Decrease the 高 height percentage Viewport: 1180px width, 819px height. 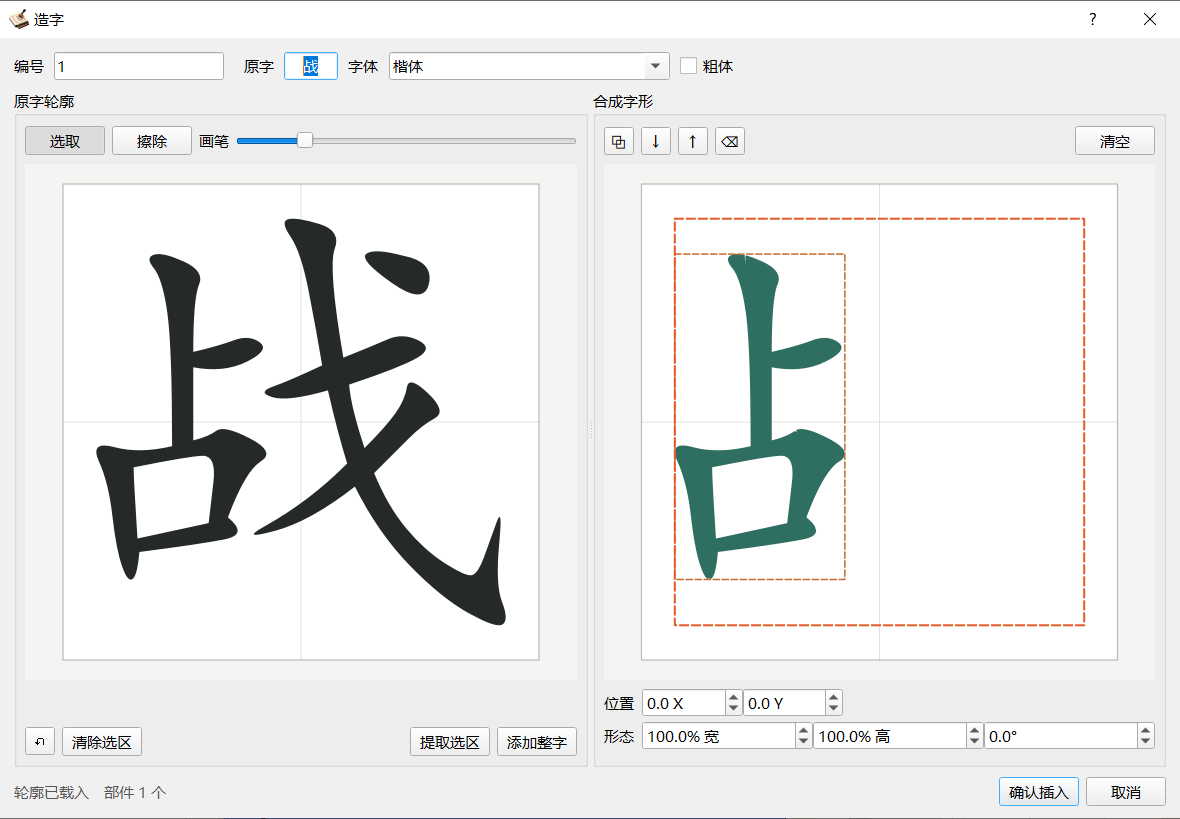pos(975,742)
